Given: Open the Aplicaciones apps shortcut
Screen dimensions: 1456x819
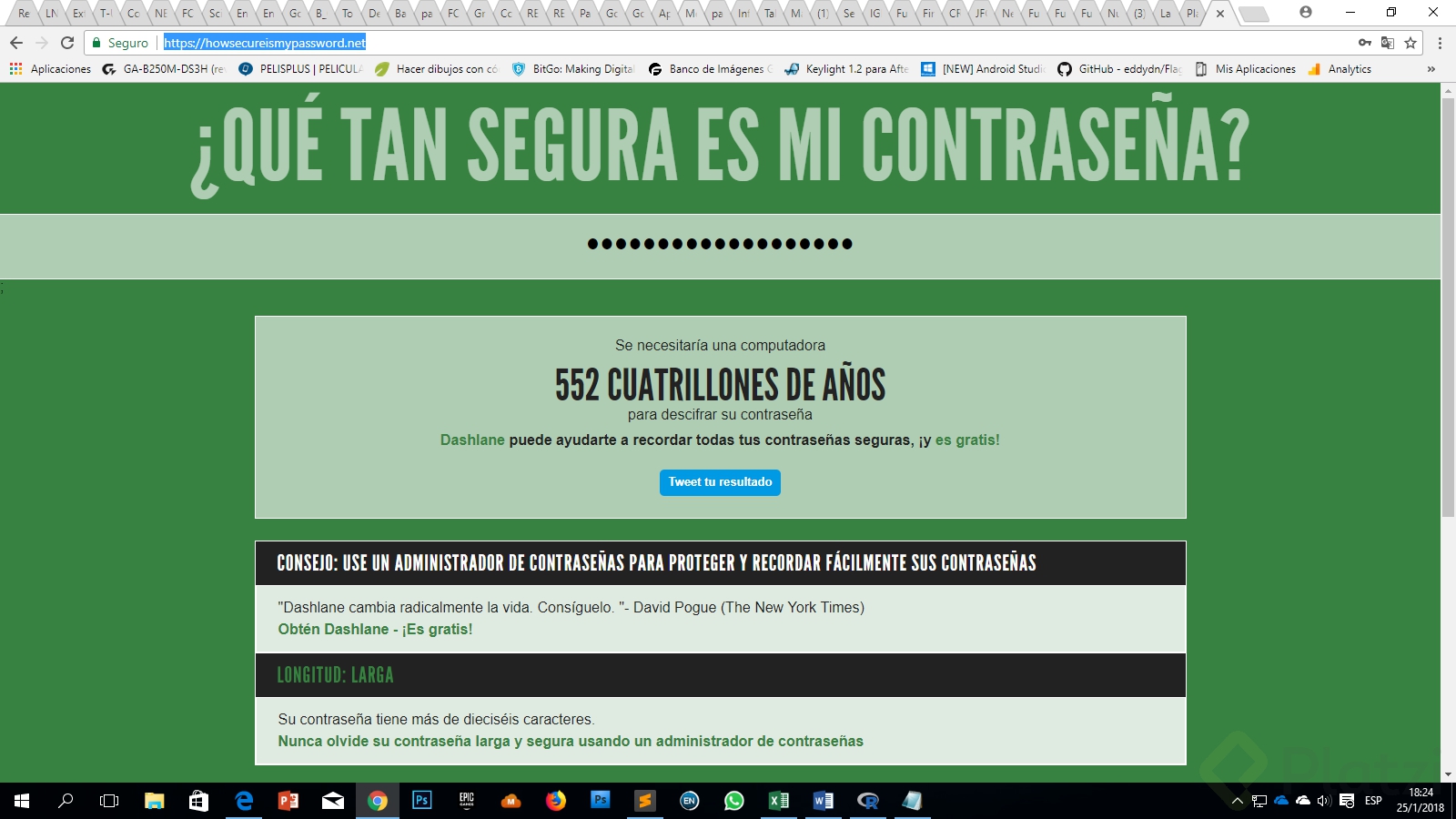Looking at the screenshot, I should pos(50,69).
